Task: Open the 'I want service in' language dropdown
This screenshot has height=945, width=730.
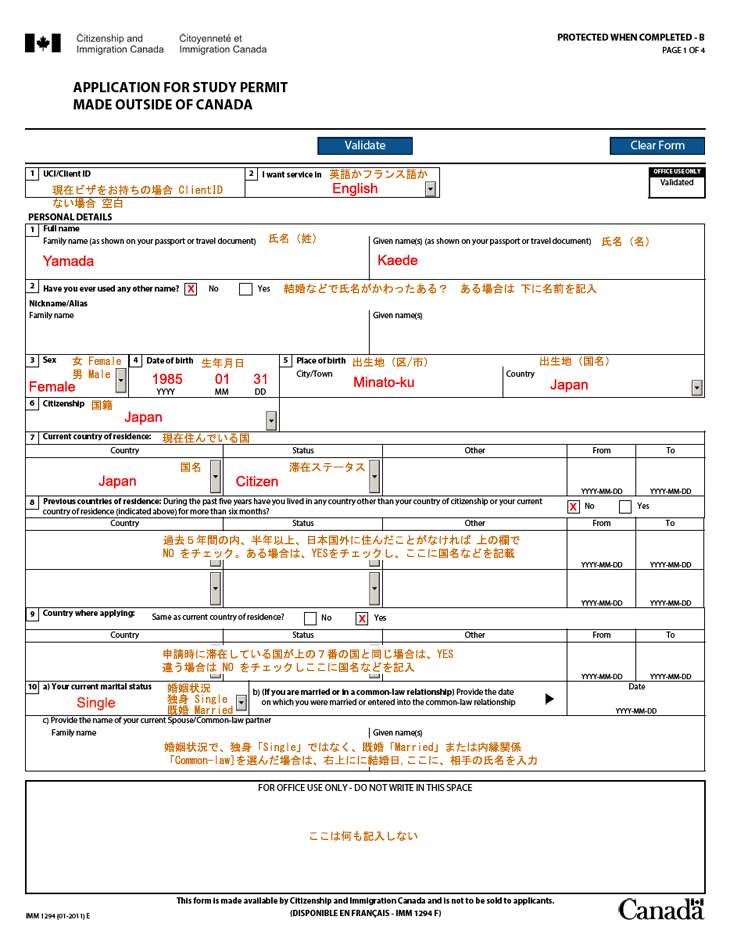Action: point(430,189)
